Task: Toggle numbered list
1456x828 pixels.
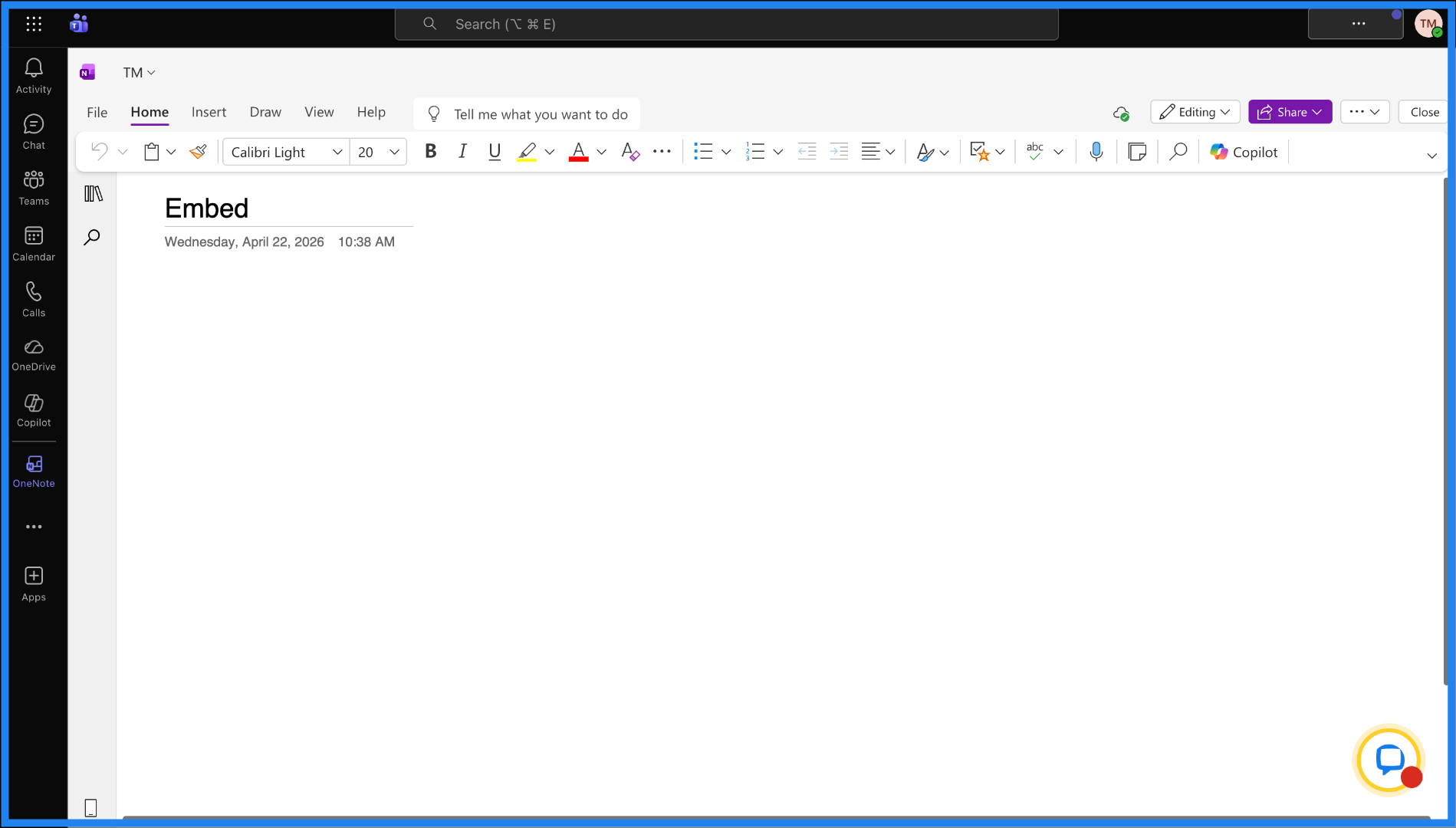Action: coord(755,152)
